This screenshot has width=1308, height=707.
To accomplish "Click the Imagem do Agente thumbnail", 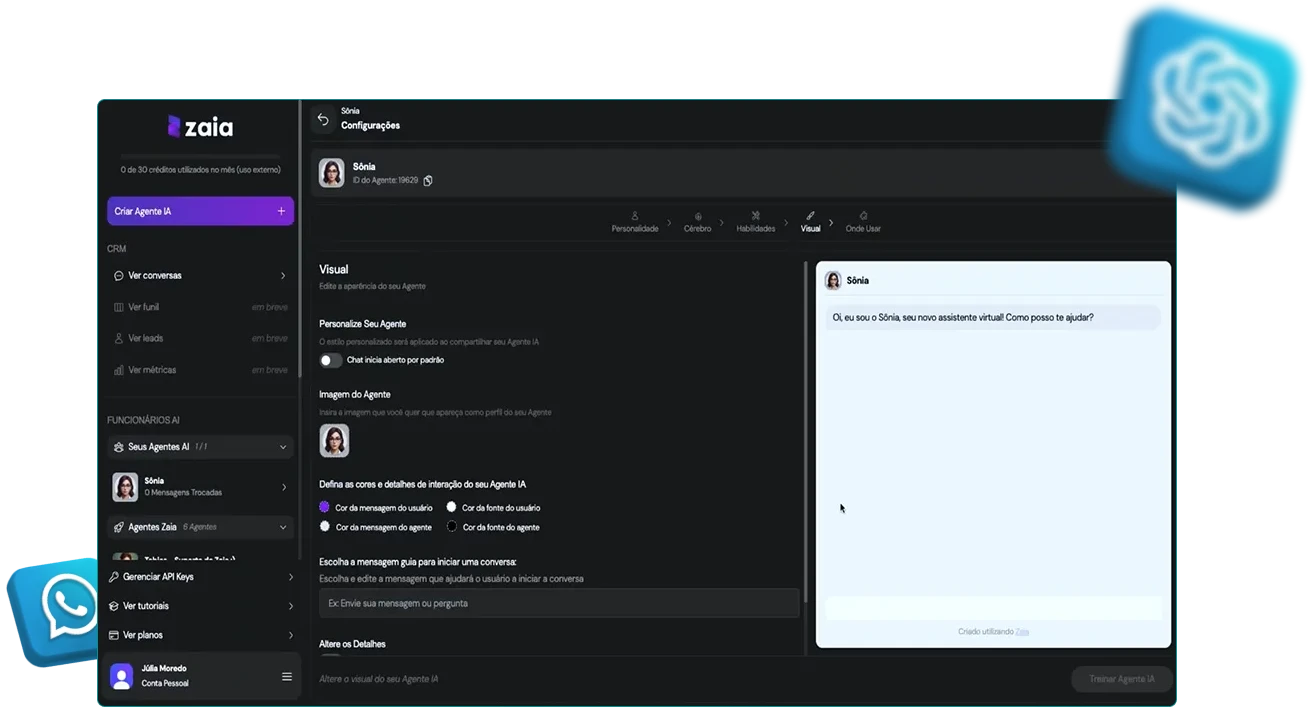I will tap(334, 440).
